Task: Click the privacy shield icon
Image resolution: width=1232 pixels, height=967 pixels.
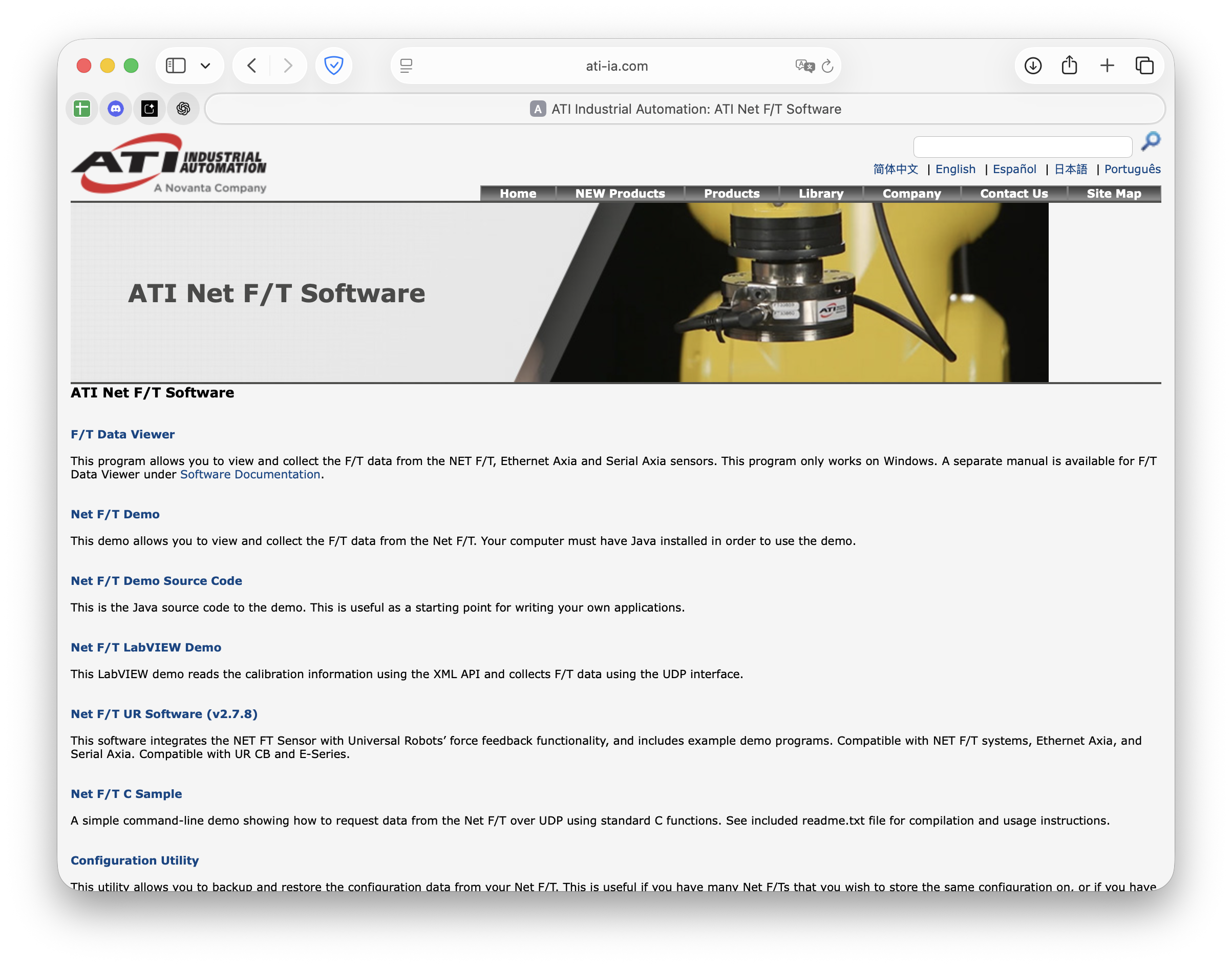Action: click(x=333, y=66)
